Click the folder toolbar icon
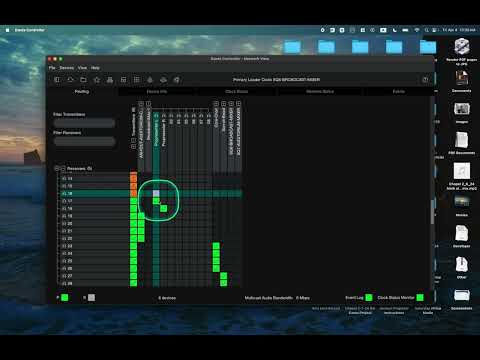Screen dimensions: 480x360 pyautogui.click(x=84, y=80)
